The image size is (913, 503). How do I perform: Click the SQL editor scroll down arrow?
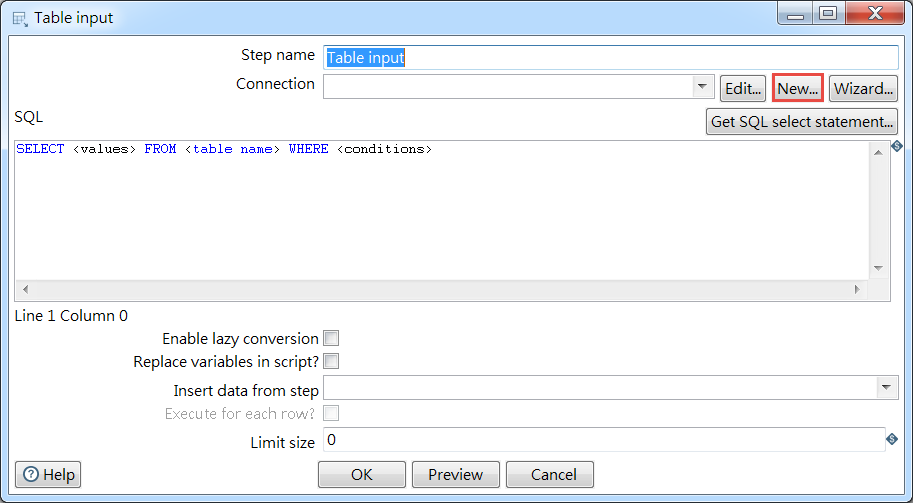click(878, 268)
